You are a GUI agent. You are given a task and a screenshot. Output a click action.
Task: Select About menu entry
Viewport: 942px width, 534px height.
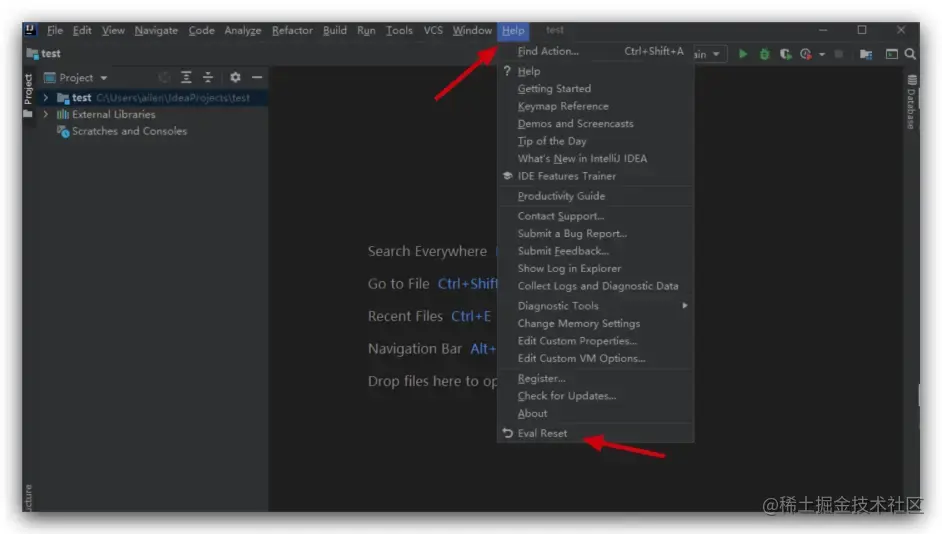tap(595, 413)
